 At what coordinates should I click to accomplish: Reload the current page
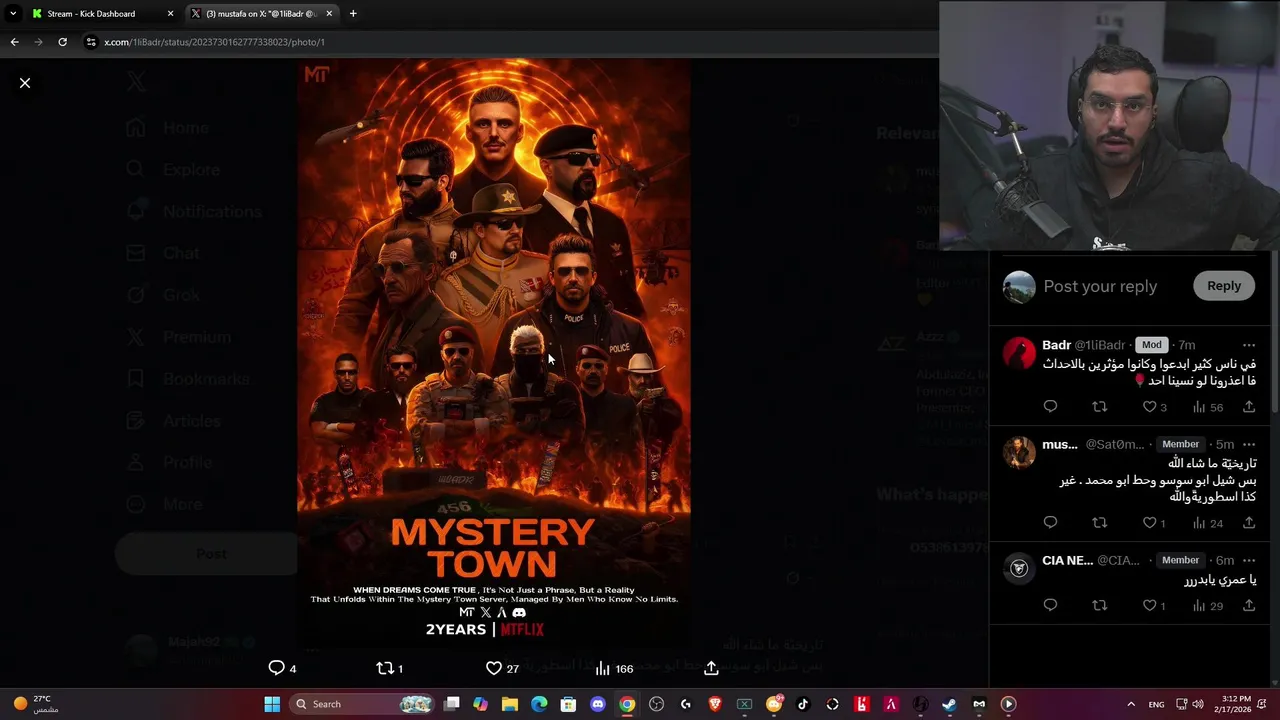click(x=62, y=42)
